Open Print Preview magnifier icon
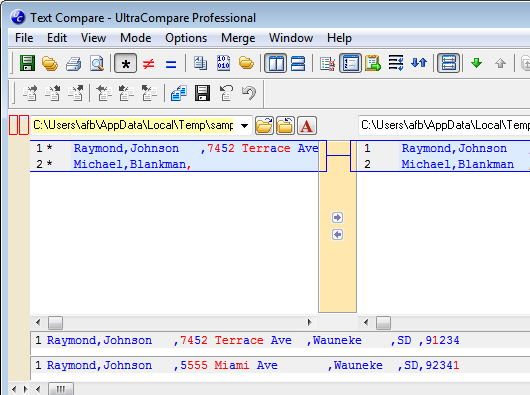This screenshot has height=395, width=530. [97, 63]
